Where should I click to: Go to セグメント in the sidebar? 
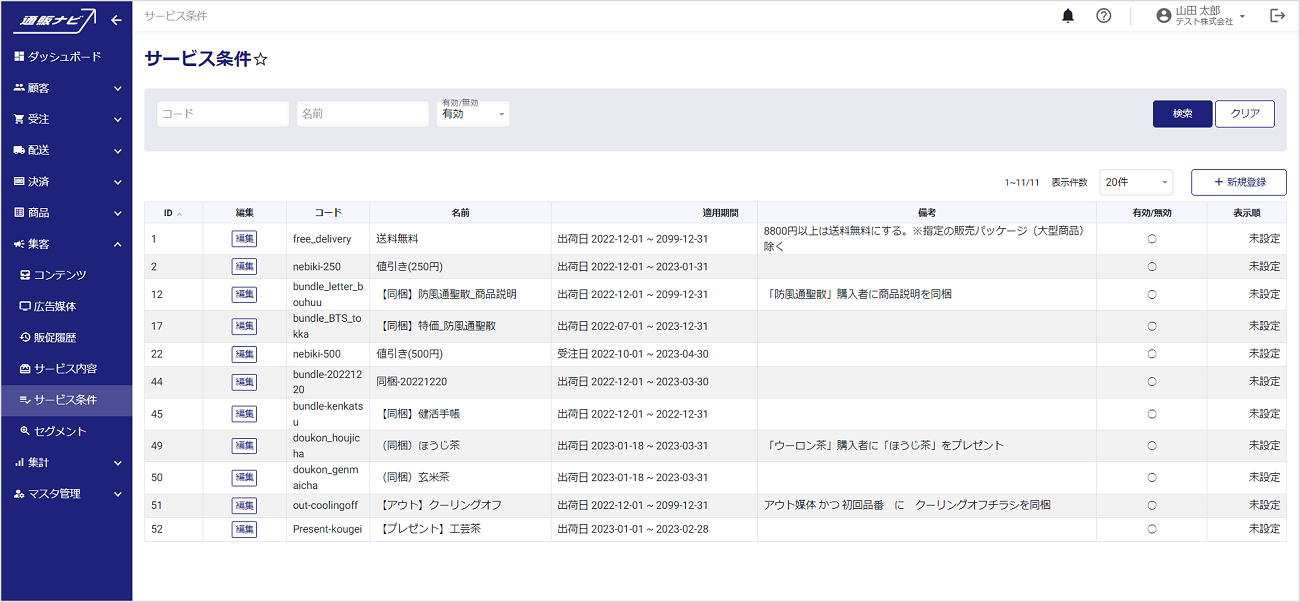click(x=60, y=431)
